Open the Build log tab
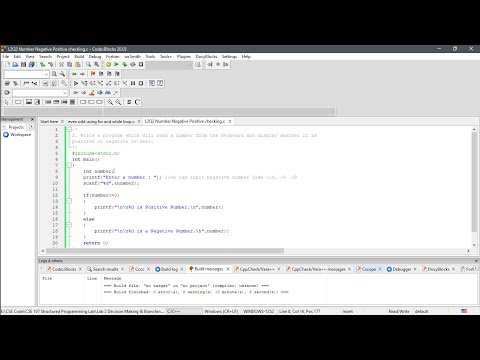Image resolution: width=480 pixels, height=360 pixels. 169,269
